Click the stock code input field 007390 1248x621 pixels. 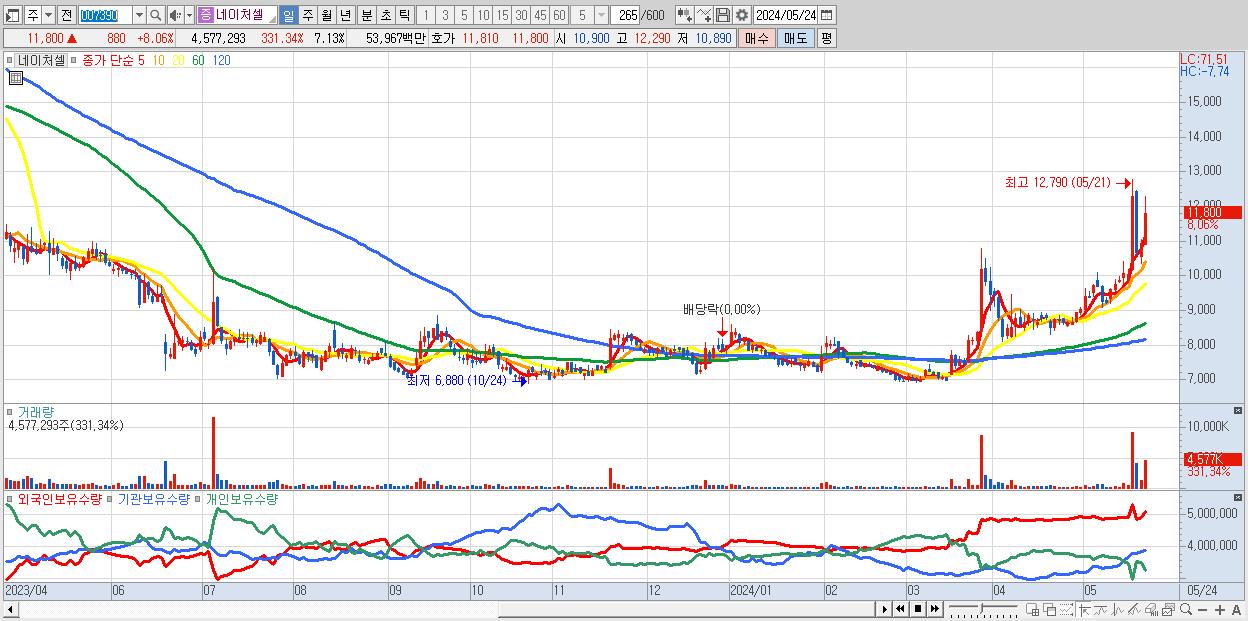tap(105, 15)
